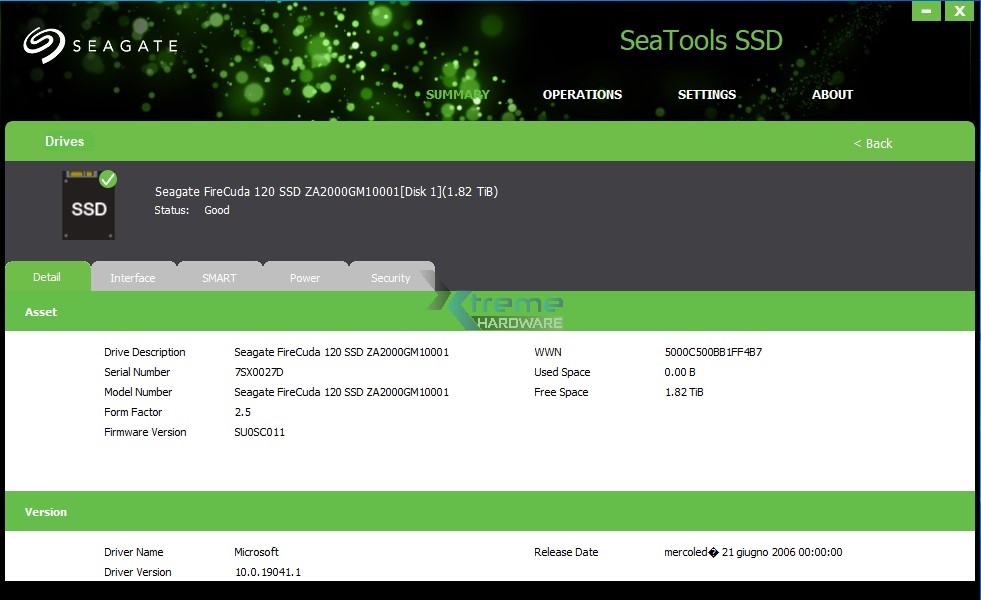
Task: Click the Drives header label
Action: point(64,141)
